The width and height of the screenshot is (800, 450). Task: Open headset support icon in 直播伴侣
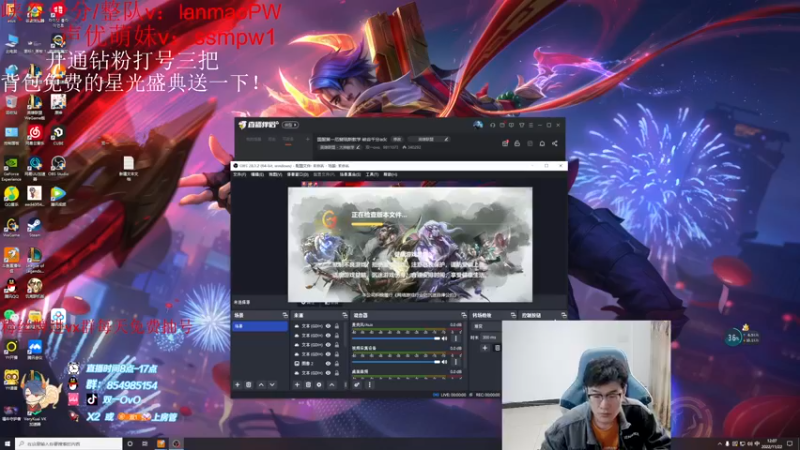492,125
